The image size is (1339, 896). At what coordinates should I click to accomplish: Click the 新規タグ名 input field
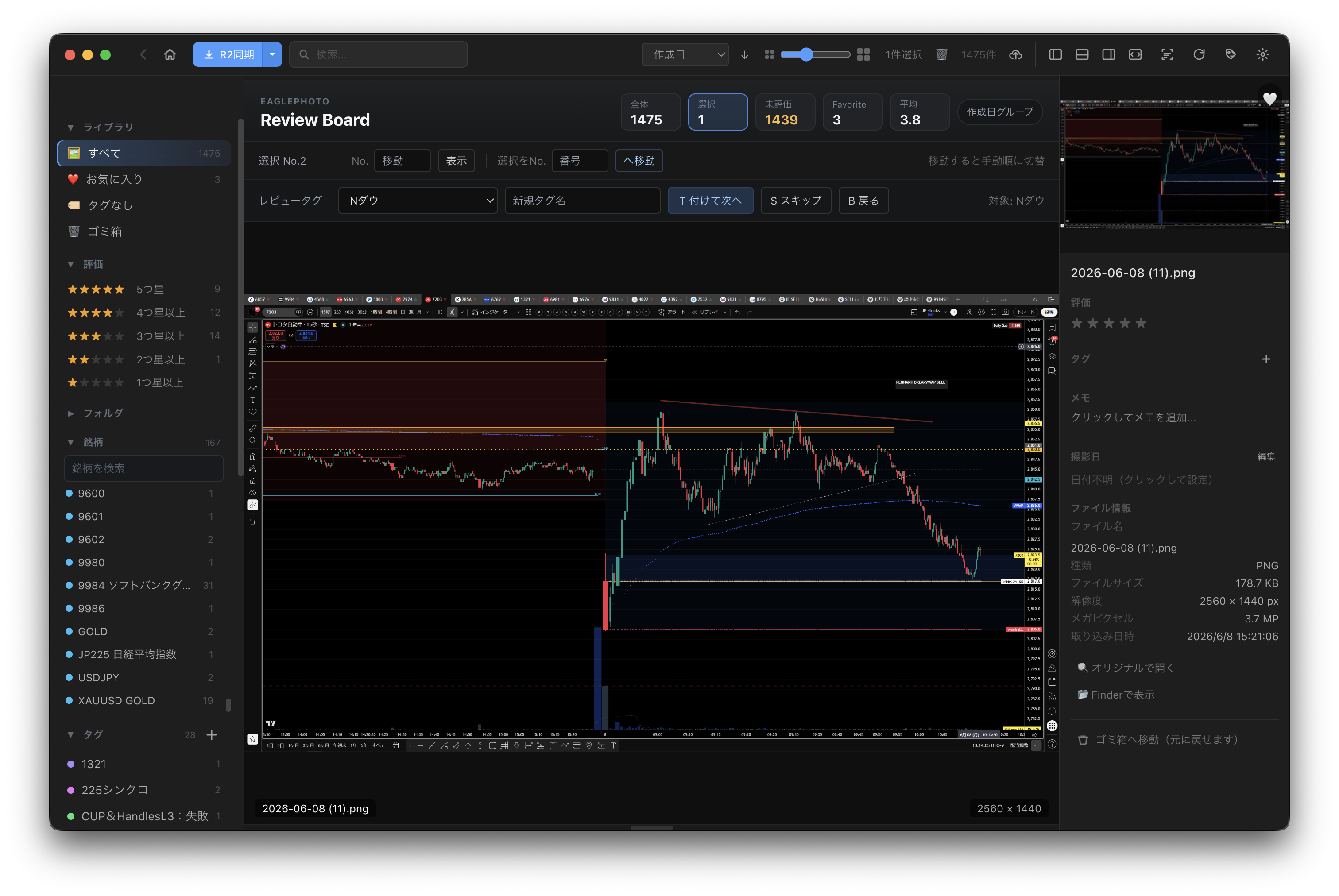tap(582, 201)
